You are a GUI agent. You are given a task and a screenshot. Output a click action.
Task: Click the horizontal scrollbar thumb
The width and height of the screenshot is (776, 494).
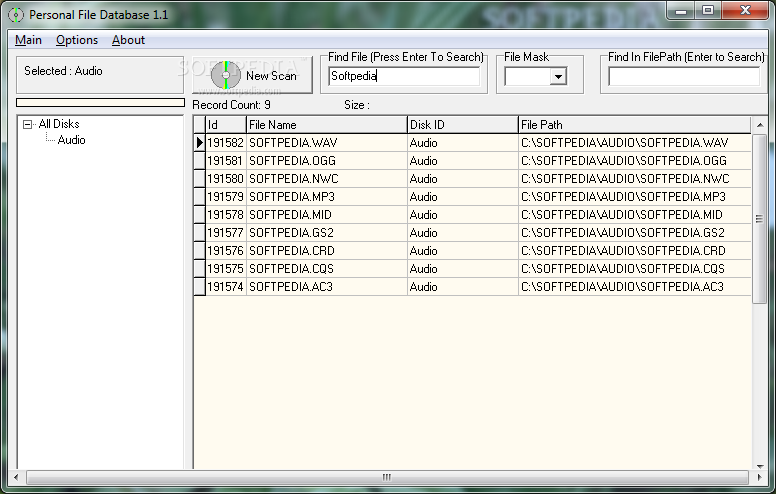click(x=387, y=478)
